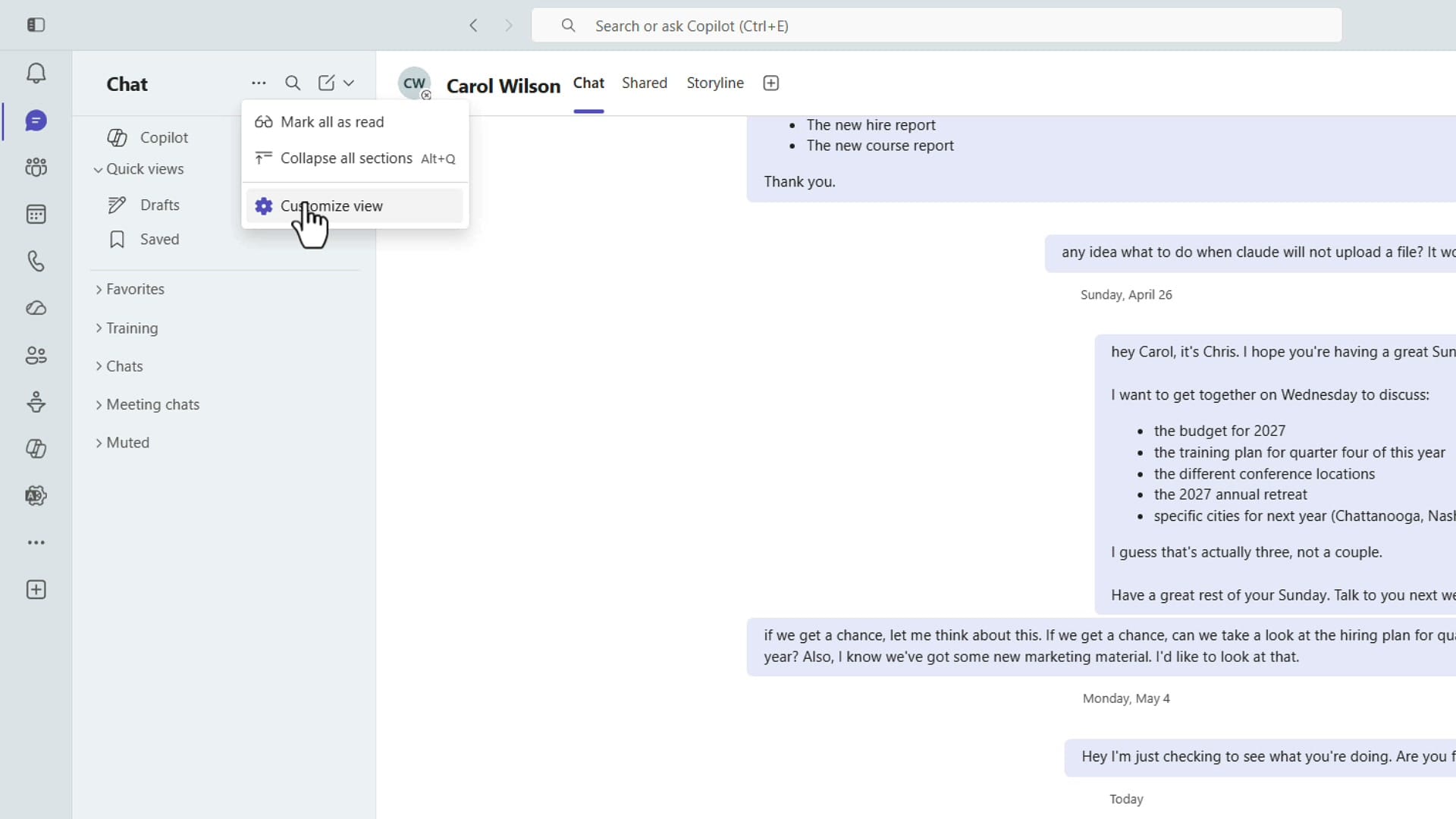Add a tab with the plus icon

(x=771, y=83)
